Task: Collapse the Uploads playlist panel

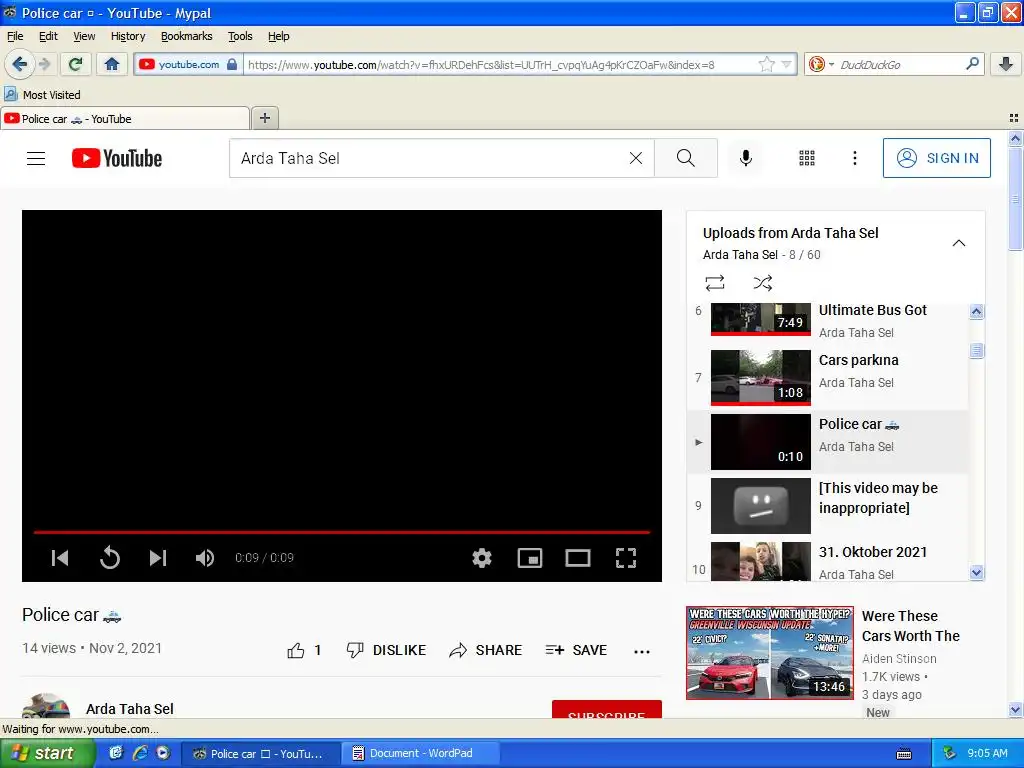Action: click(x=958, y=243)
